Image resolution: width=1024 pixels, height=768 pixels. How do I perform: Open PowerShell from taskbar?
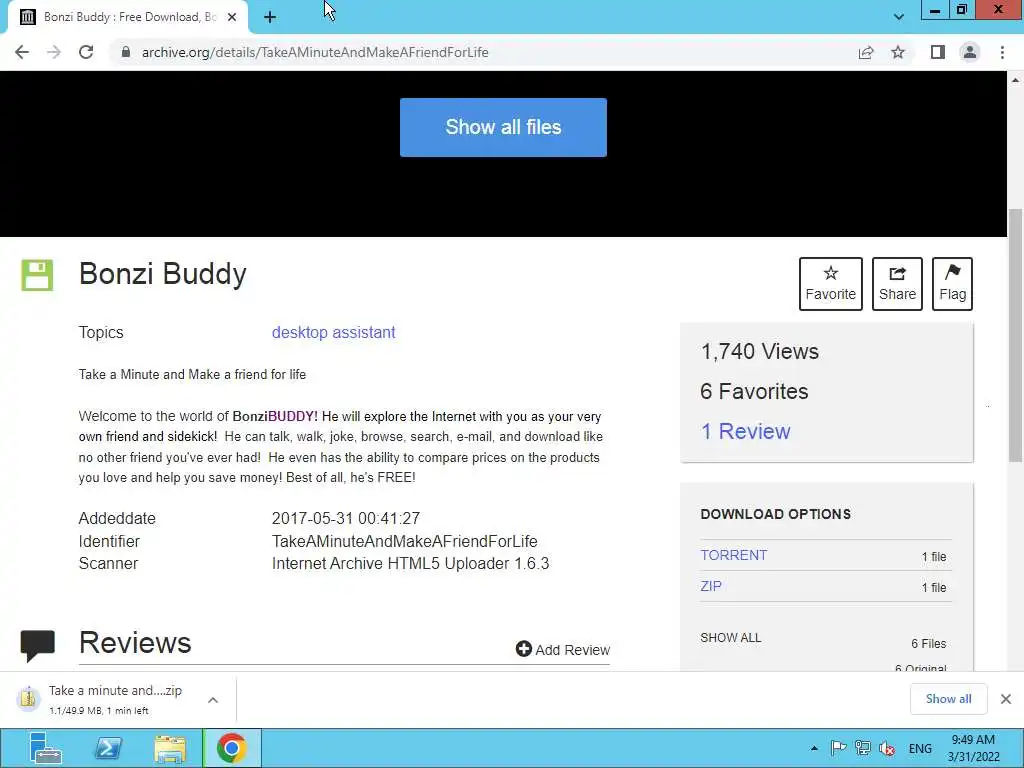108,748
